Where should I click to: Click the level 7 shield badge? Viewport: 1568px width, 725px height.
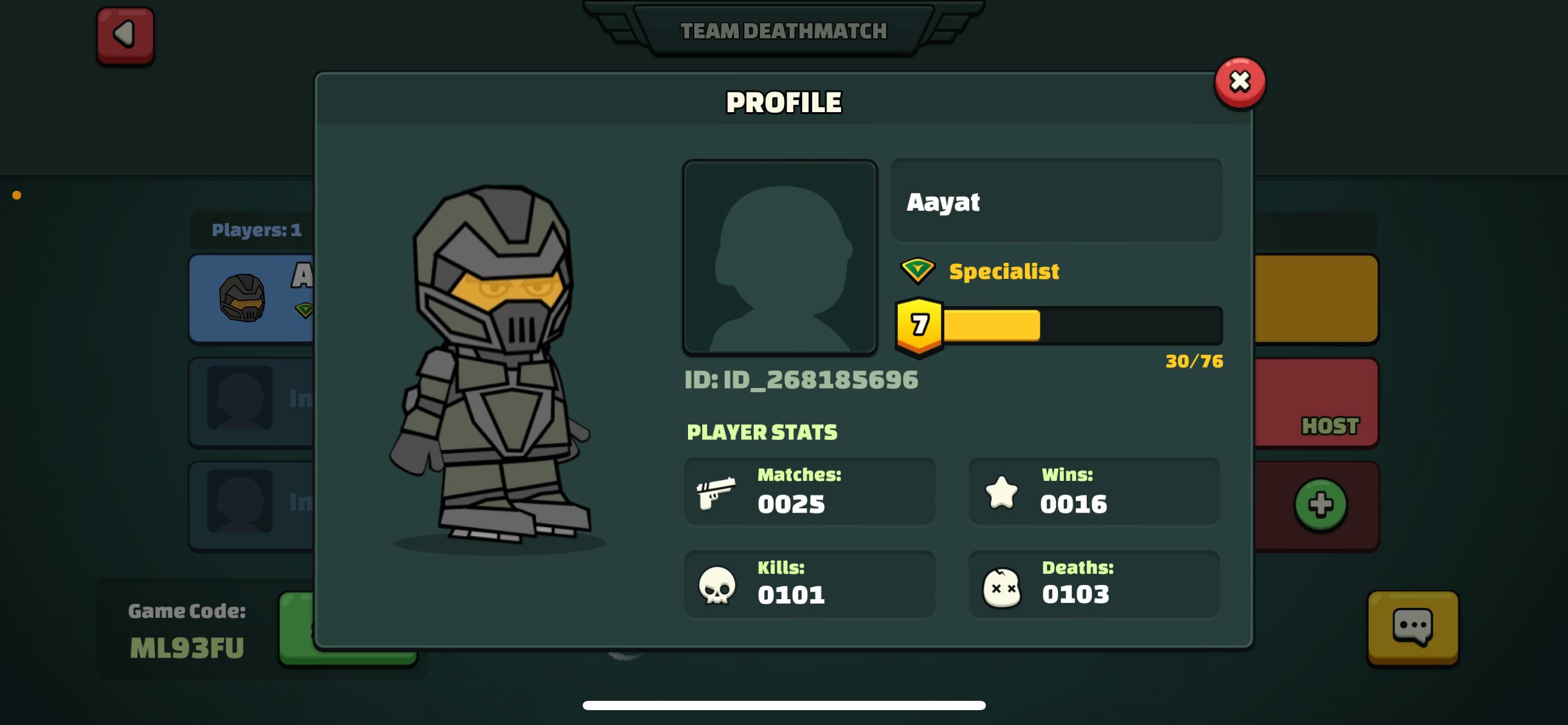coord(920,327)
